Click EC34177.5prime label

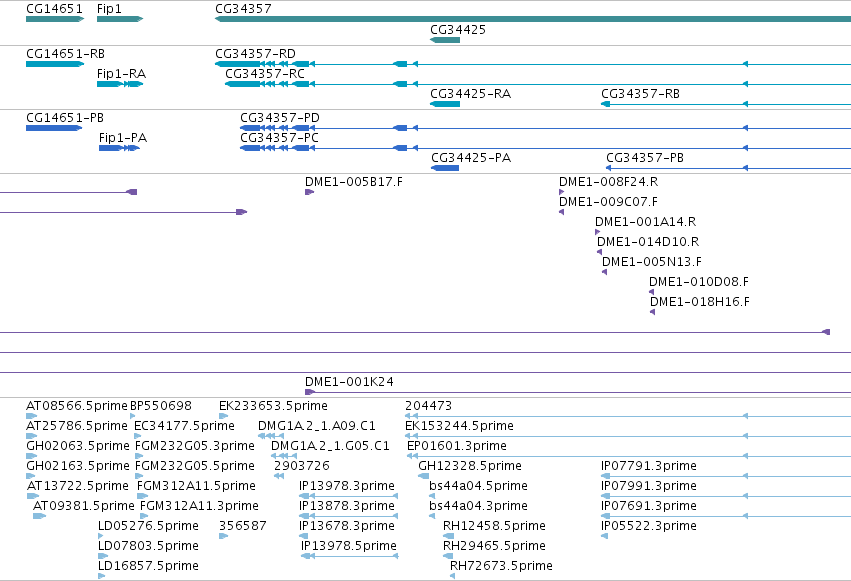[x=184, y=426]
